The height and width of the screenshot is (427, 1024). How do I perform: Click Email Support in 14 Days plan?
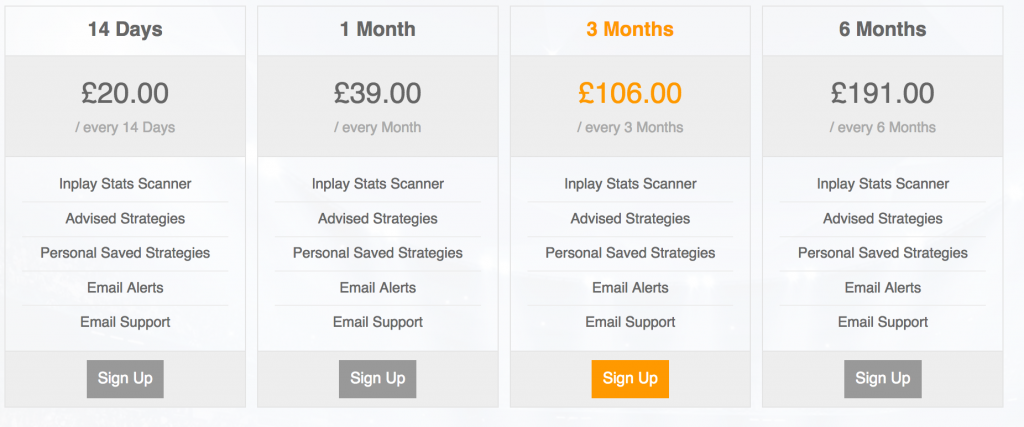click(125, 323)
